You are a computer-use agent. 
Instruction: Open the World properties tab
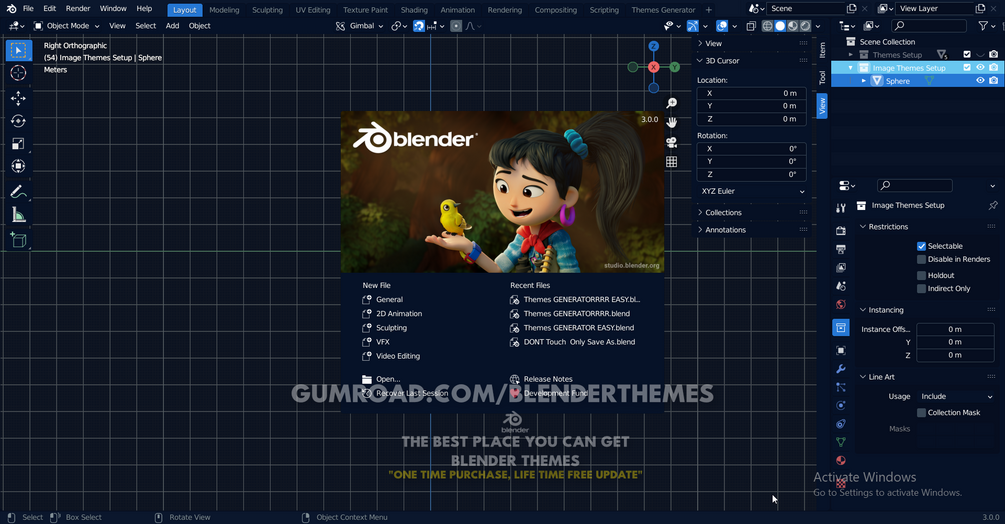click(x=841, y=304)
